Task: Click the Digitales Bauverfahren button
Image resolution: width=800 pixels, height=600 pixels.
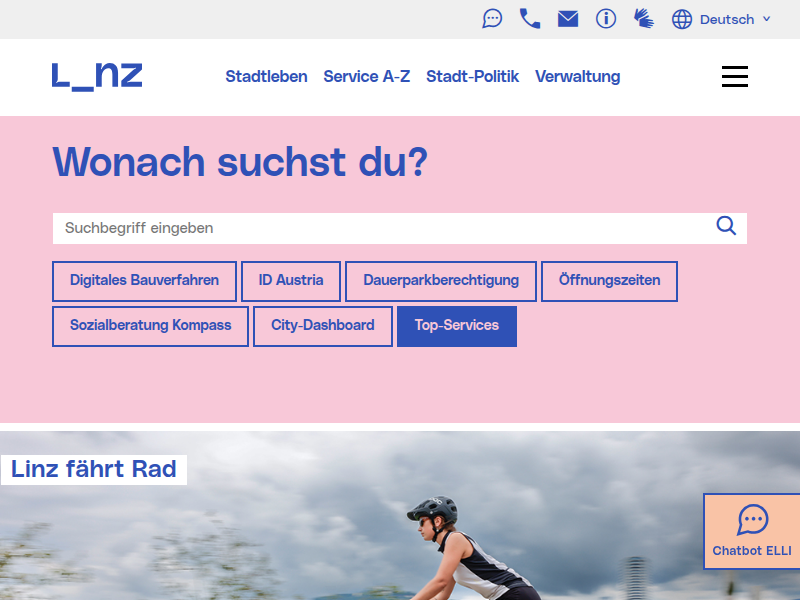Action: pos(144,281)
